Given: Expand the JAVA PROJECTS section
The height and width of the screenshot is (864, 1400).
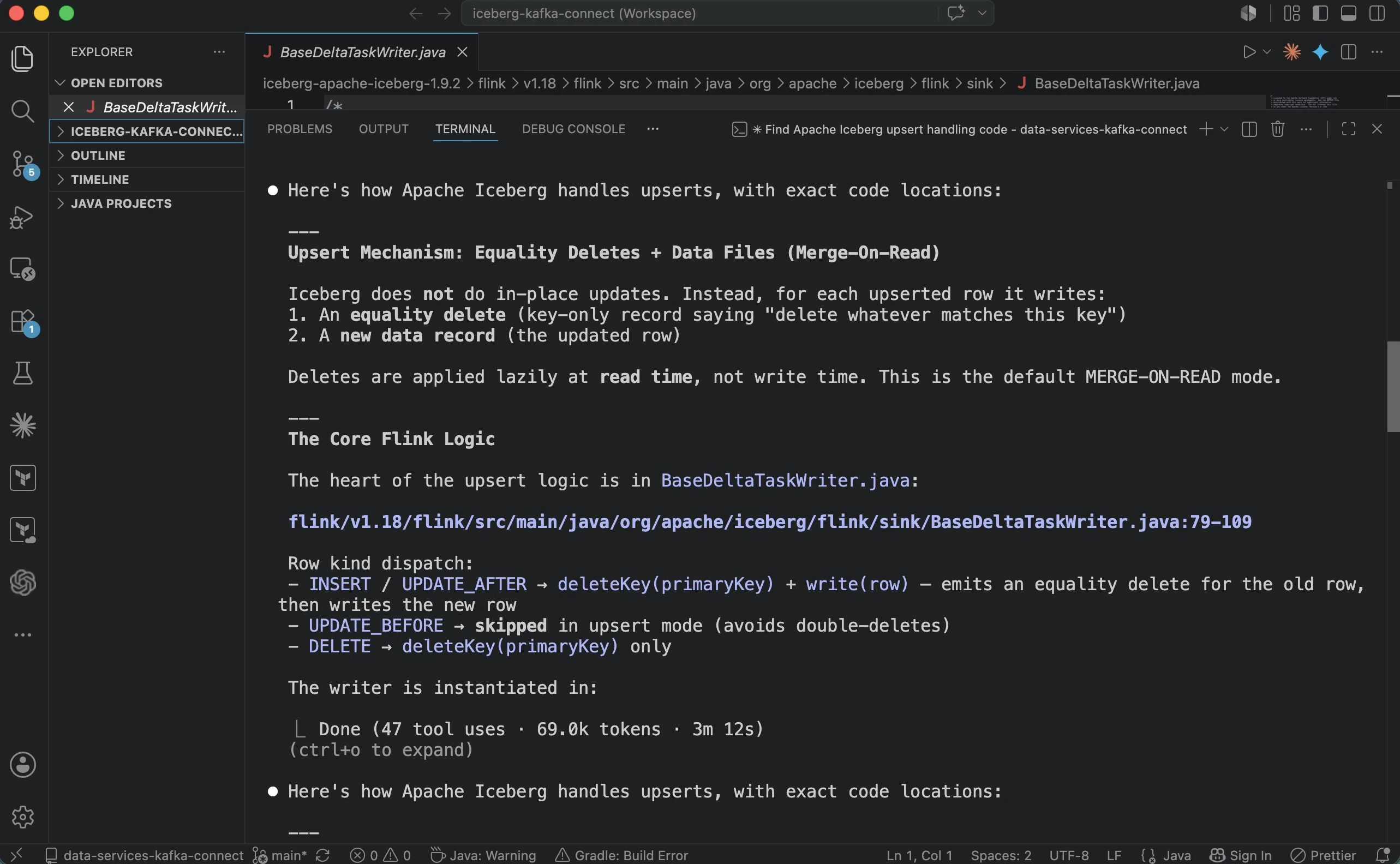Looking at the screenshot, I should click(x=147, y=203).
